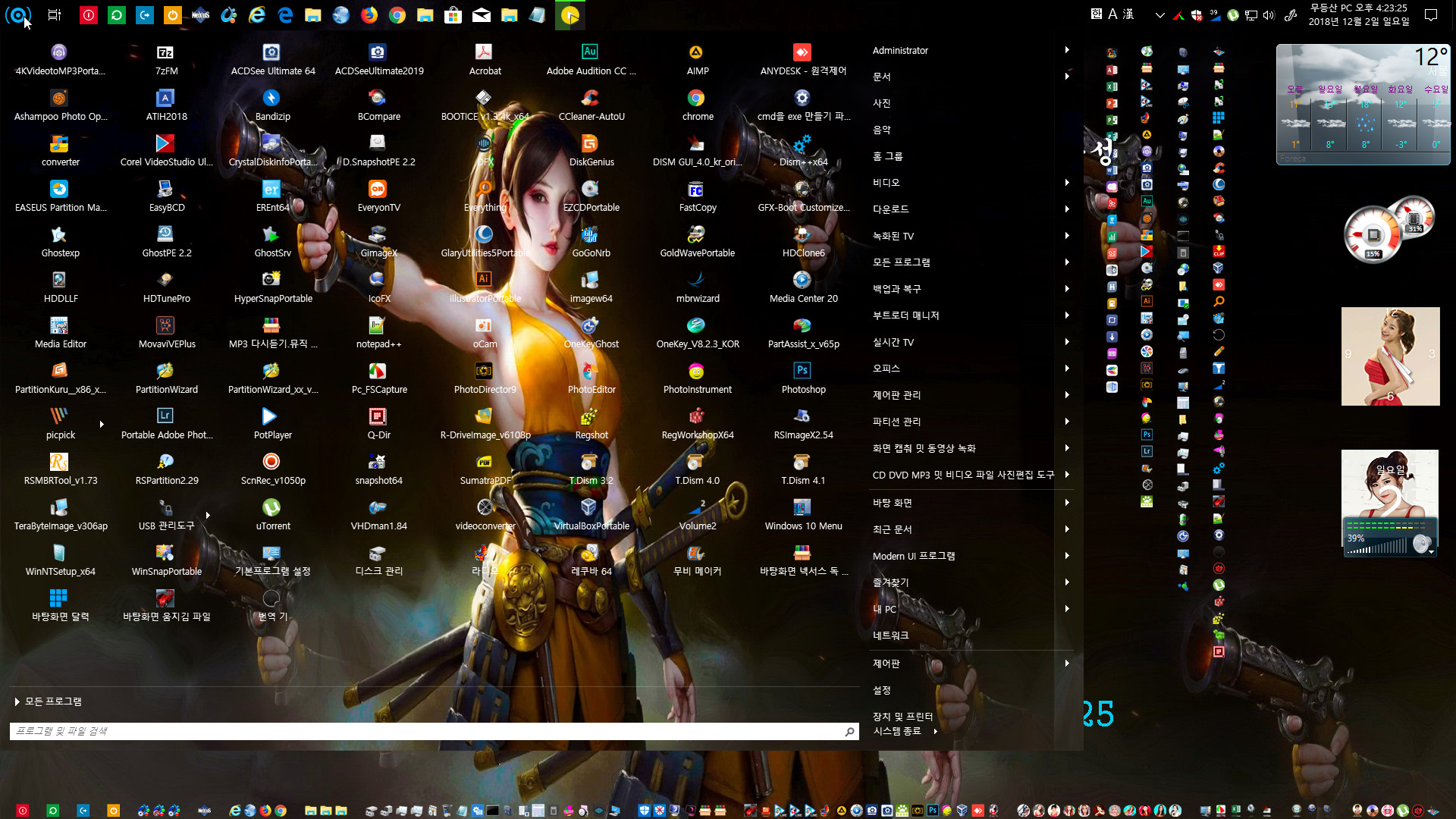Expand the Administrator submenu

(x=1067, y=50)
